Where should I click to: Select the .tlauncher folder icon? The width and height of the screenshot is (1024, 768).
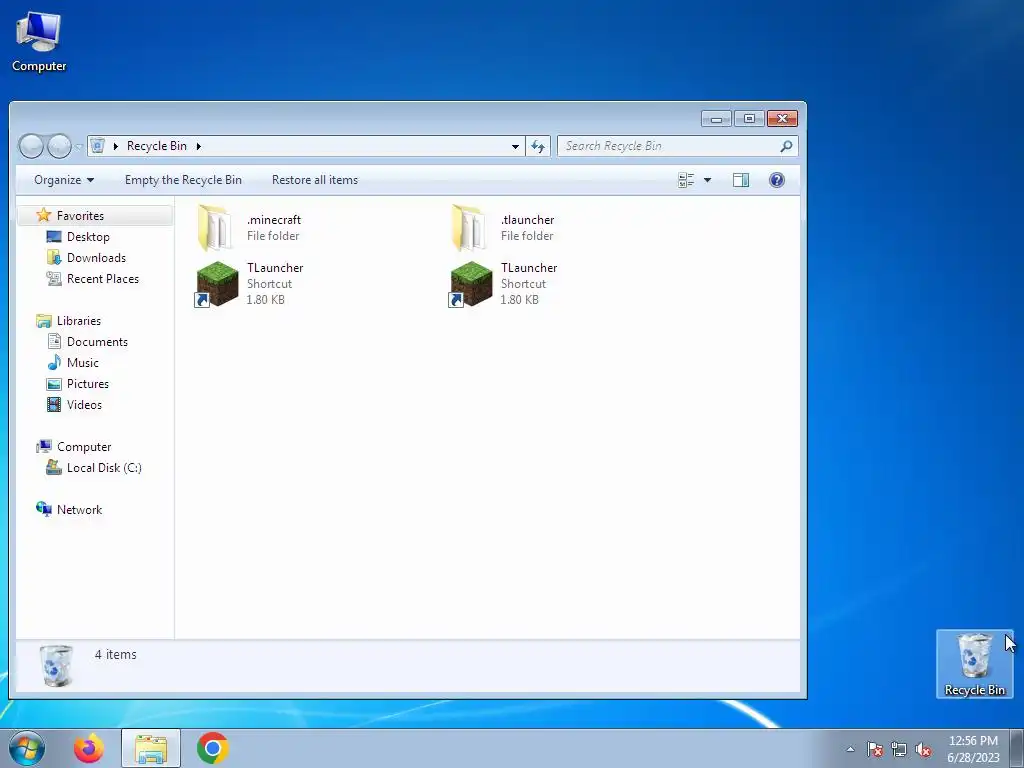pos(471,227)
